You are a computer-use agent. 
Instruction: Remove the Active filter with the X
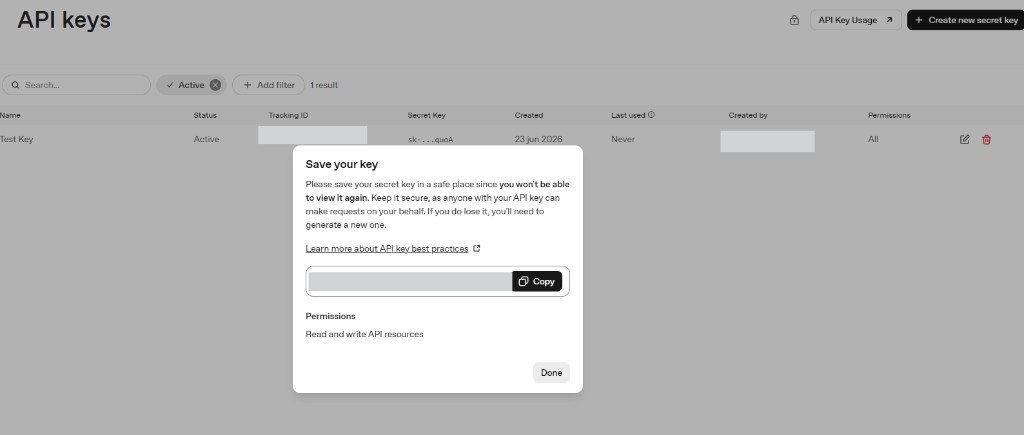[x=215, y=85]
